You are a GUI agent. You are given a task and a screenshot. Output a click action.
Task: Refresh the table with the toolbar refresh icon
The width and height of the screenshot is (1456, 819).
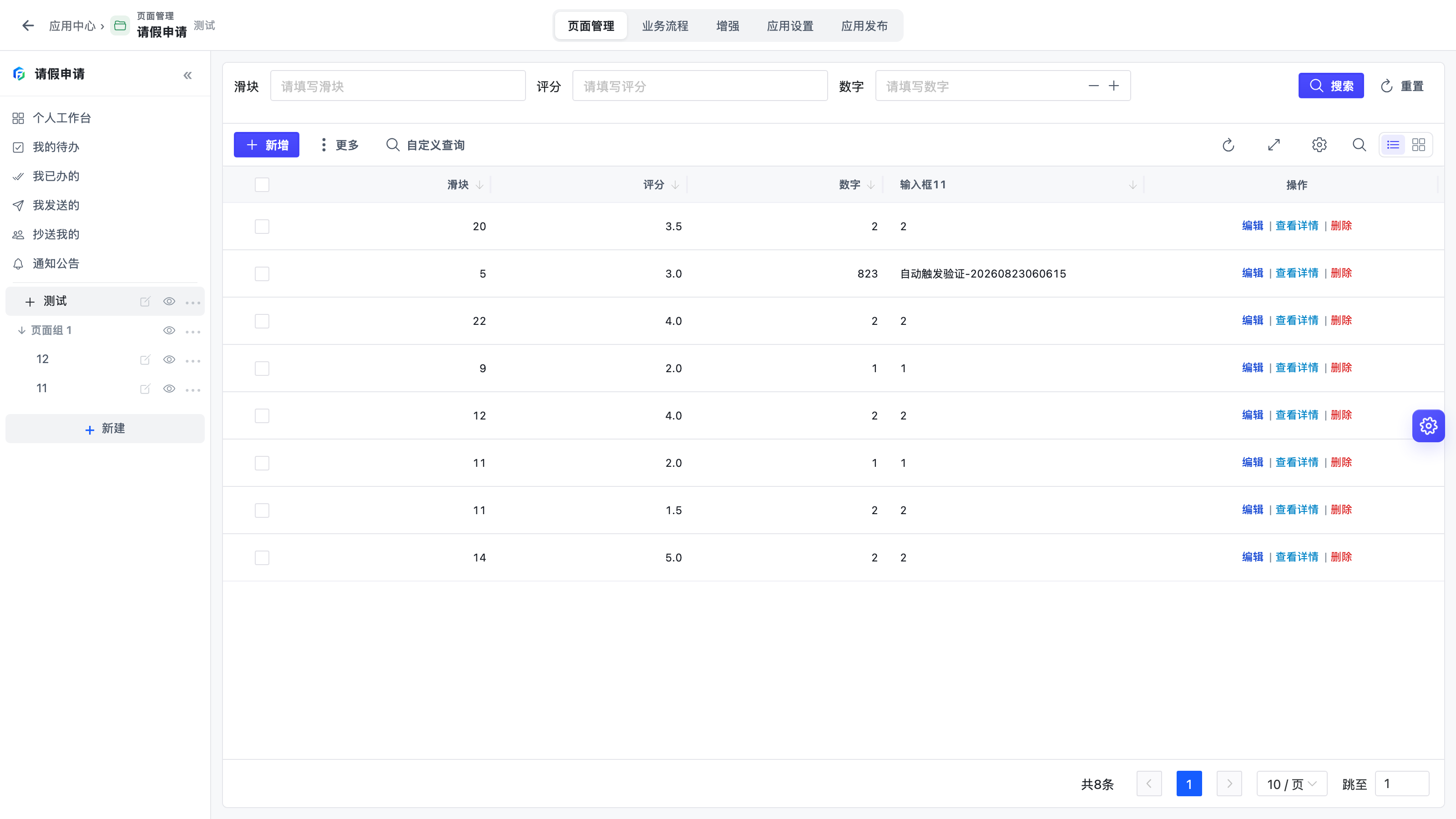pyautogui.click(x=1228, y=145)
